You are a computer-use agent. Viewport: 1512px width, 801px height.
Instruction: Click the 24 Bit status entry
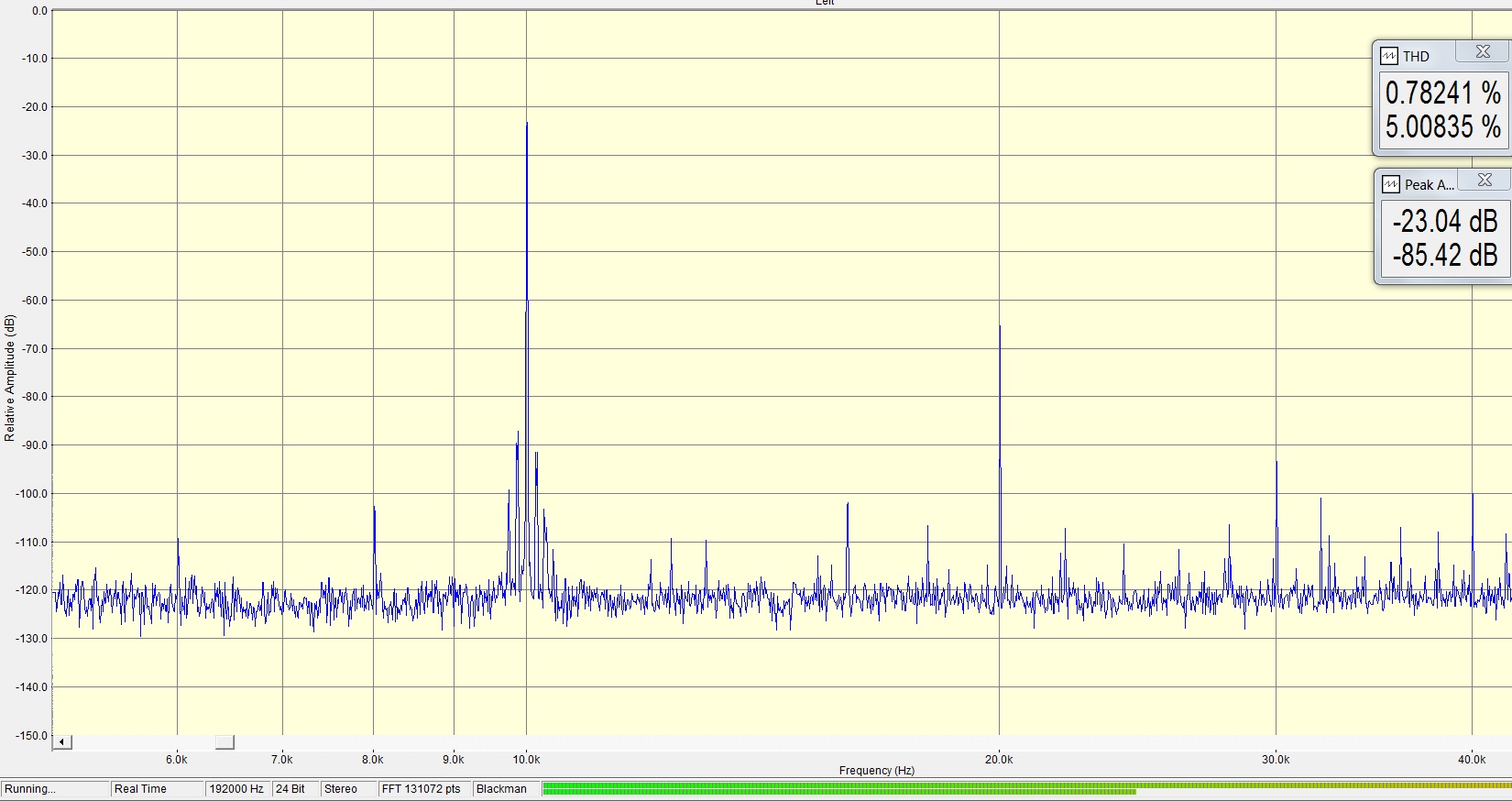[x=295, y=789]
